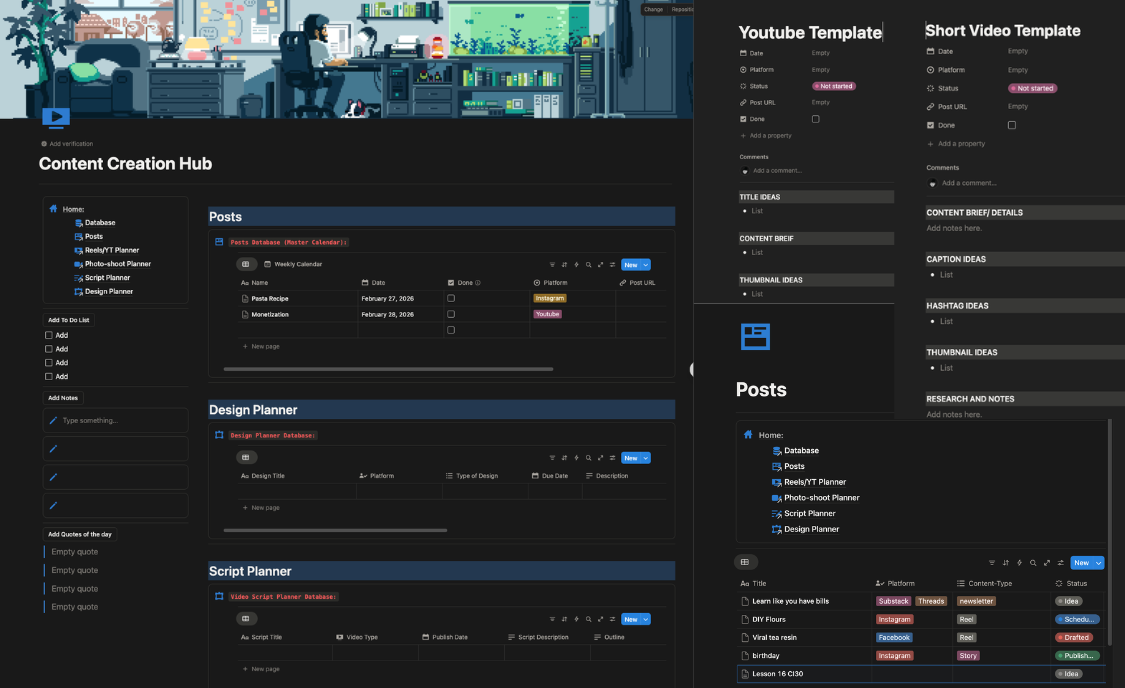The image size is (1125, 688).
Task: Click the blue video page icon below cover
Action: pos(56,118)
